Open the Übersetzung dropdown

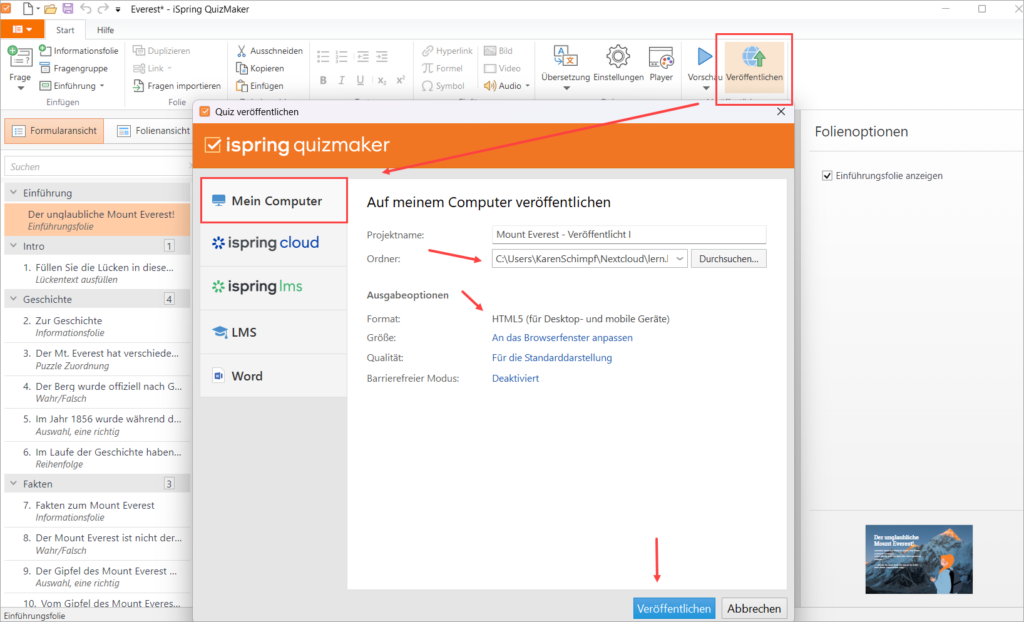566,88
